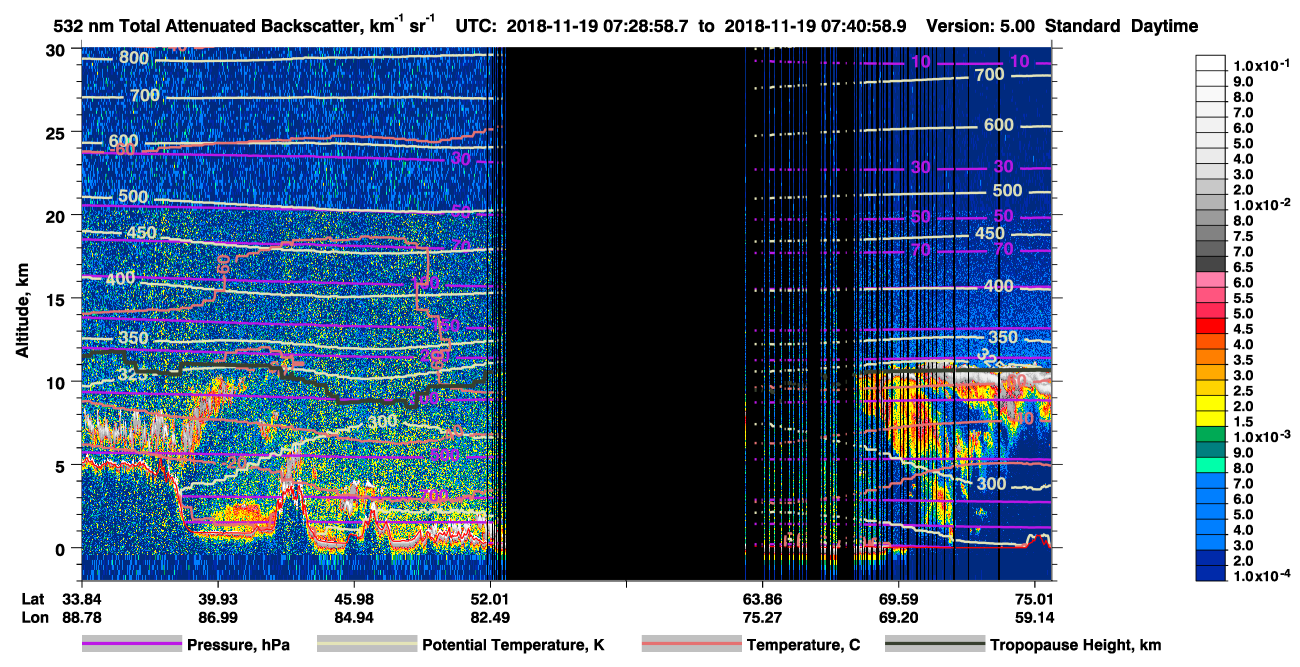Select latitude value 39.93
The image size is (1300, 667).
(218, 597)
